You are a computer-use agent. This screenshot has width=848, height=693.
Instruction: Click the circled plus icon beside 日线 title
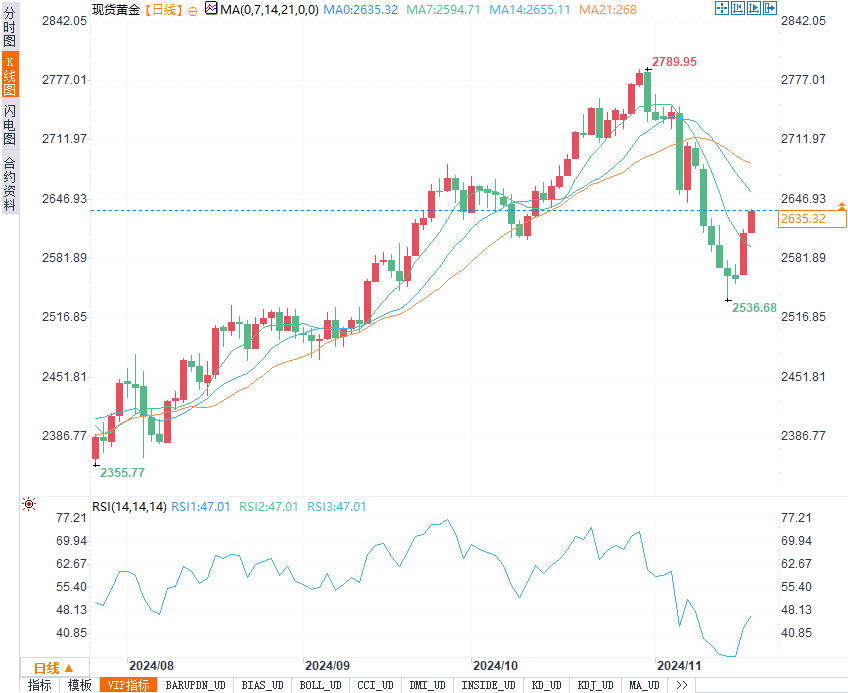tap(192, 10)
